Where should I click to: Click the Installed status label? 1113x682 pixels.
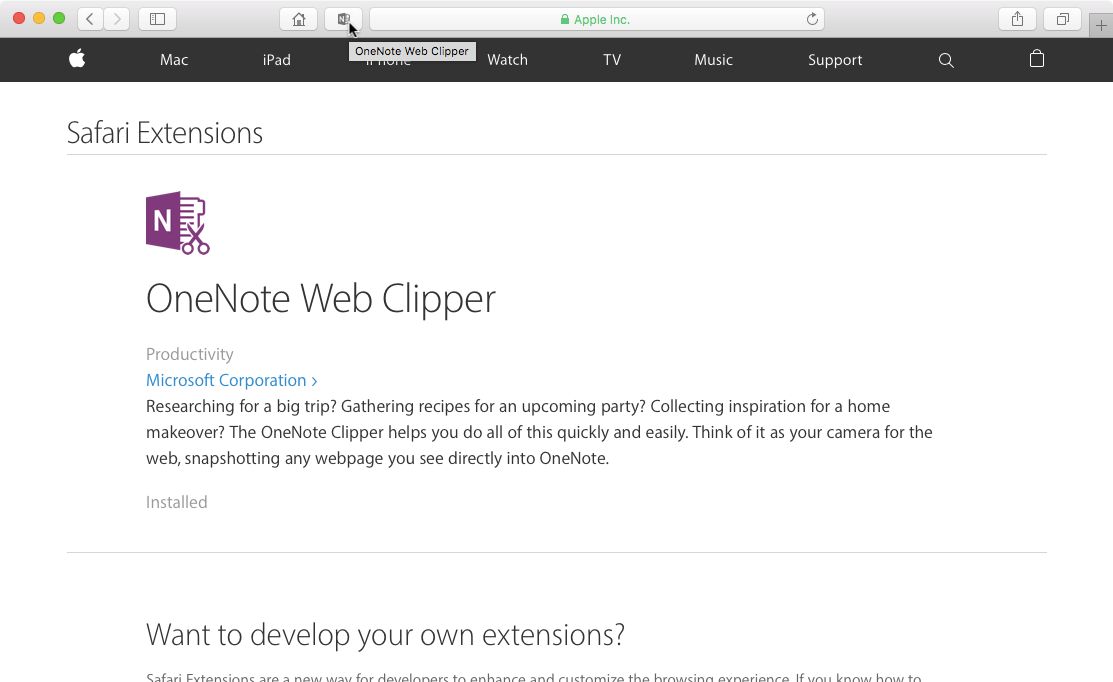click(x=177, y=502)
